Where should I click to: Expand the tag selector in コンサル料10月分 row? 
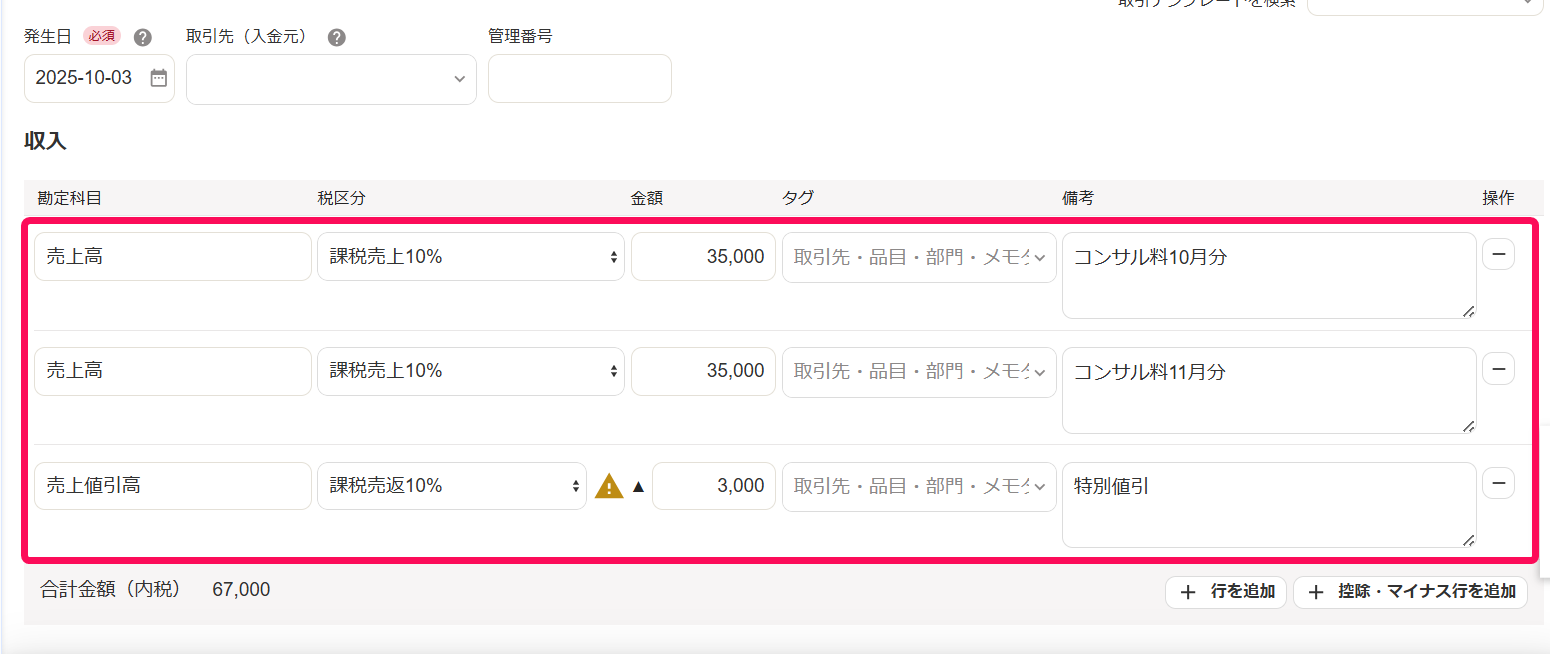[x=919, y=257]
